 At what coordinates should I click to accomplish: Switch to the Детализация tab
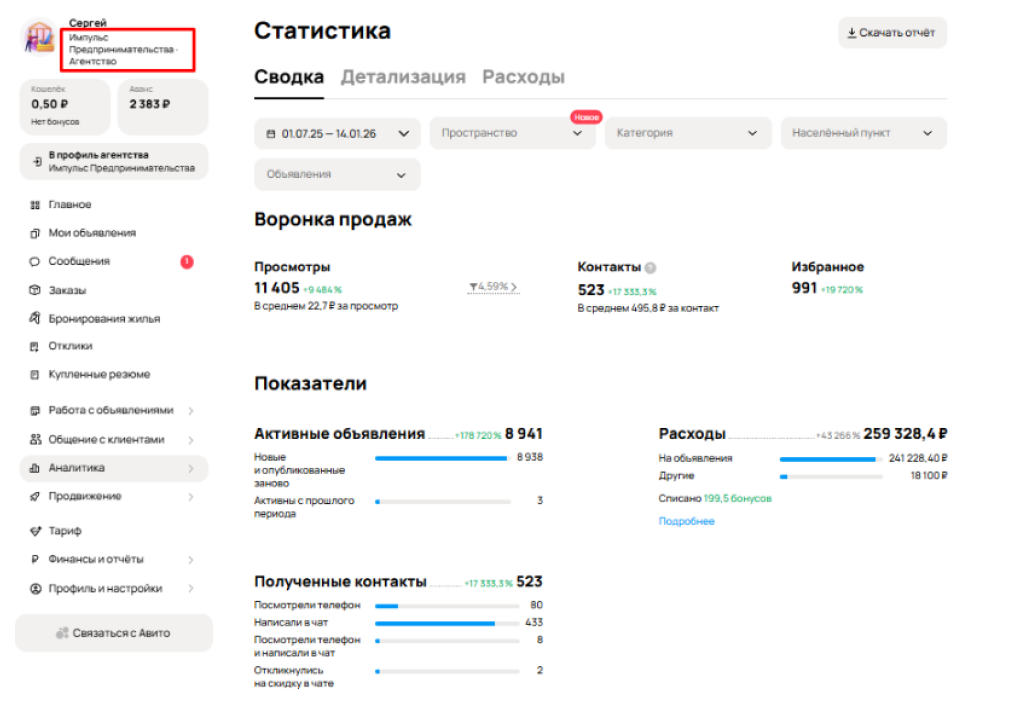point(403,77)
